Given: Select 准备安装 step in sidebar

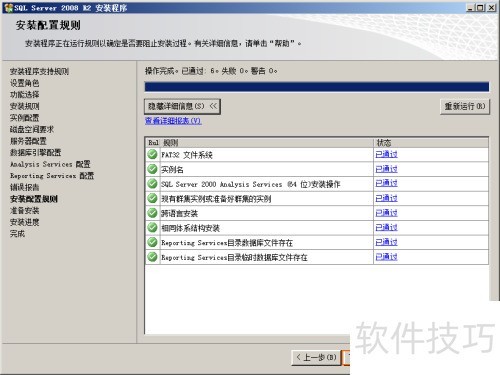Looking at the screenshot, I should coord(24,211).
